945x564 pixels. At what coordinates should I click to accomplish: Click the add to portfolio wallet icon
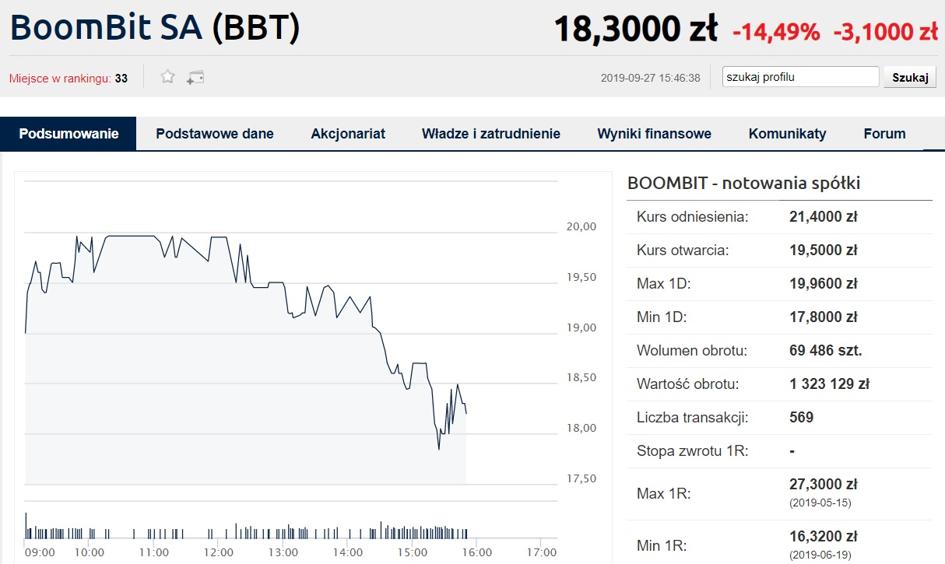pyautogui.click(x=195, y=77)
